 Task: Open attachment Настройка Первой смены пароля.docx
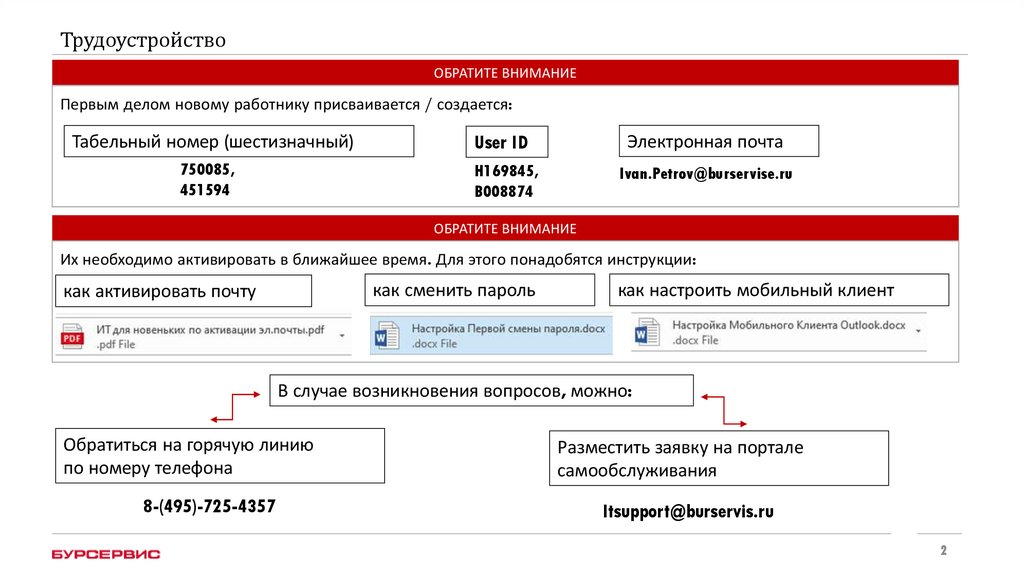pos(491,336)
